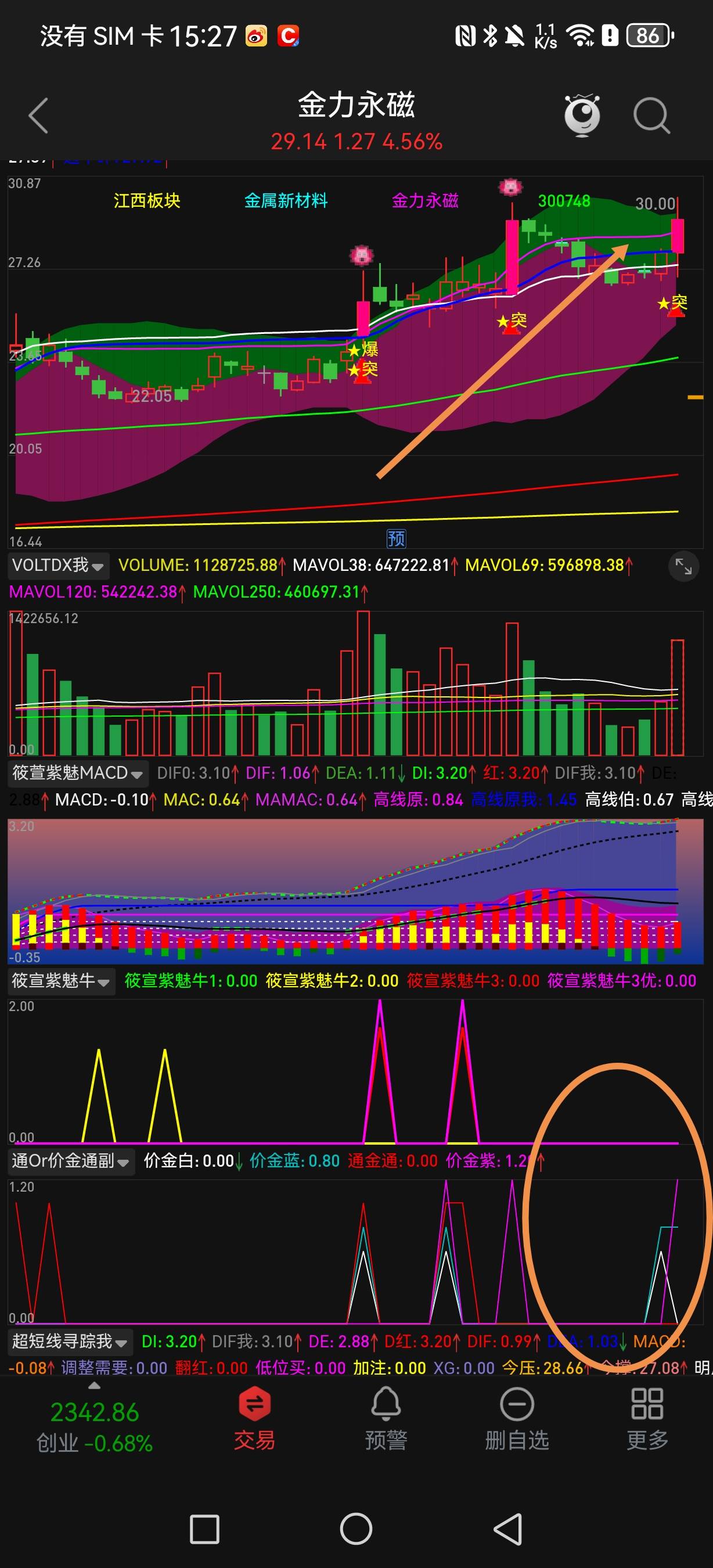Tap the 江西板块 sector label

point(147,201)
